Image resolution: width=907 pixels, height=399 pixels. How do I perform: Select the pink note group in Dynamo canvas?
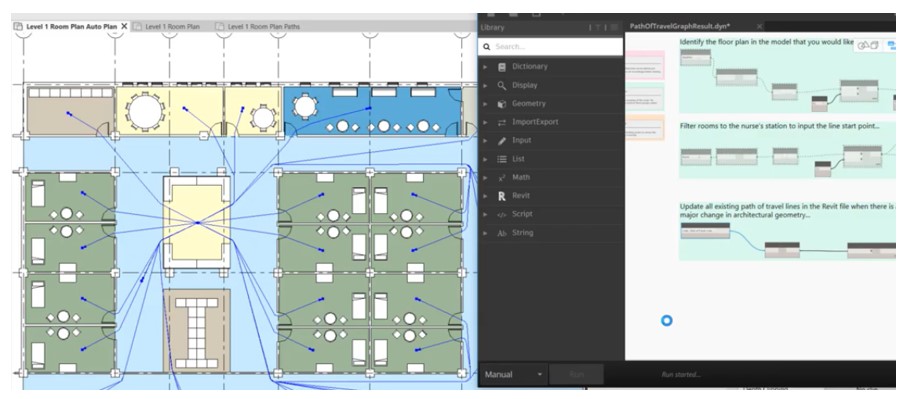pyautogui.click(x=644, y=65)
